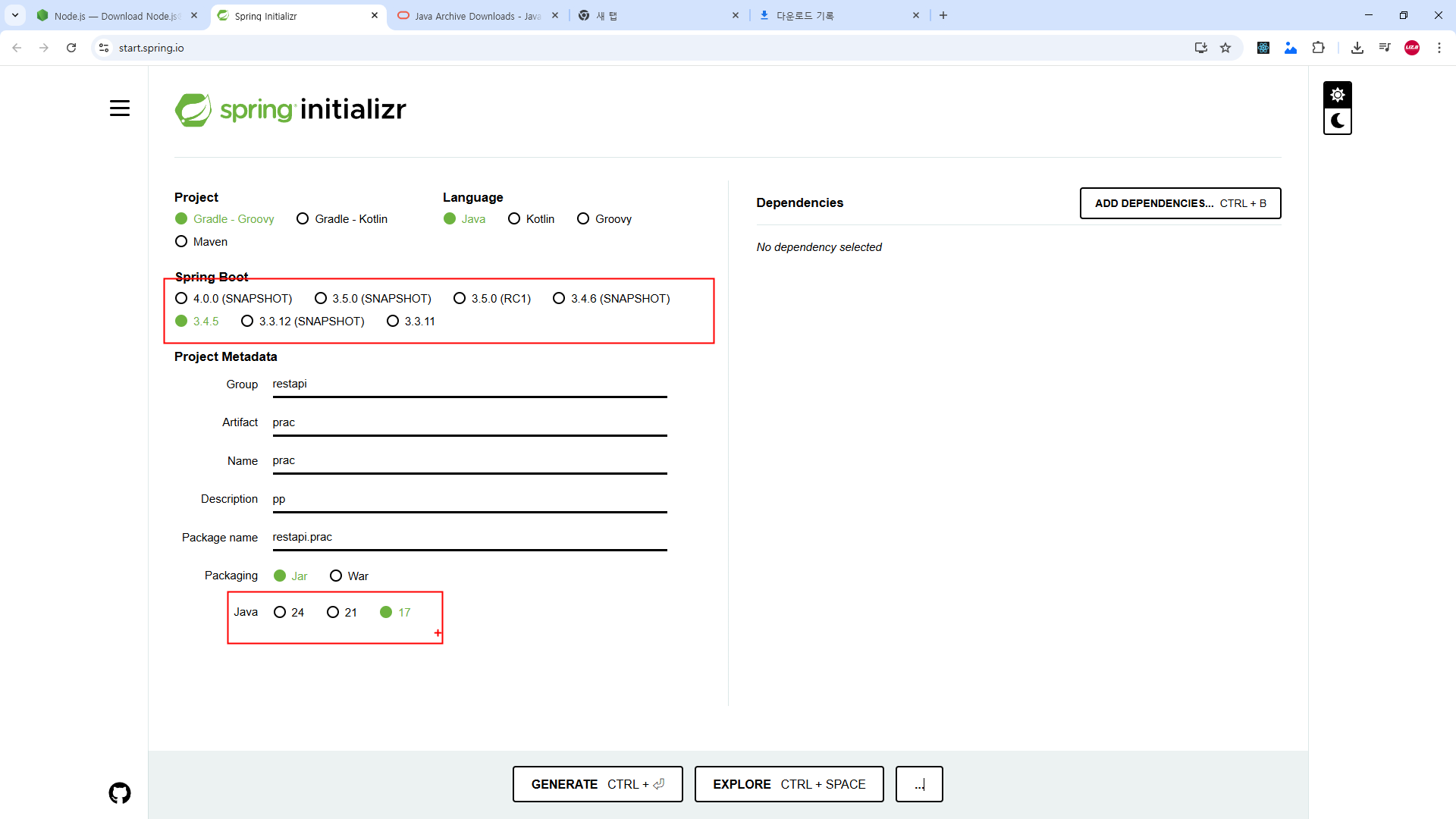Show browser downloads
This screenshot has width=1456, height=819.
tap(1357, 48)
